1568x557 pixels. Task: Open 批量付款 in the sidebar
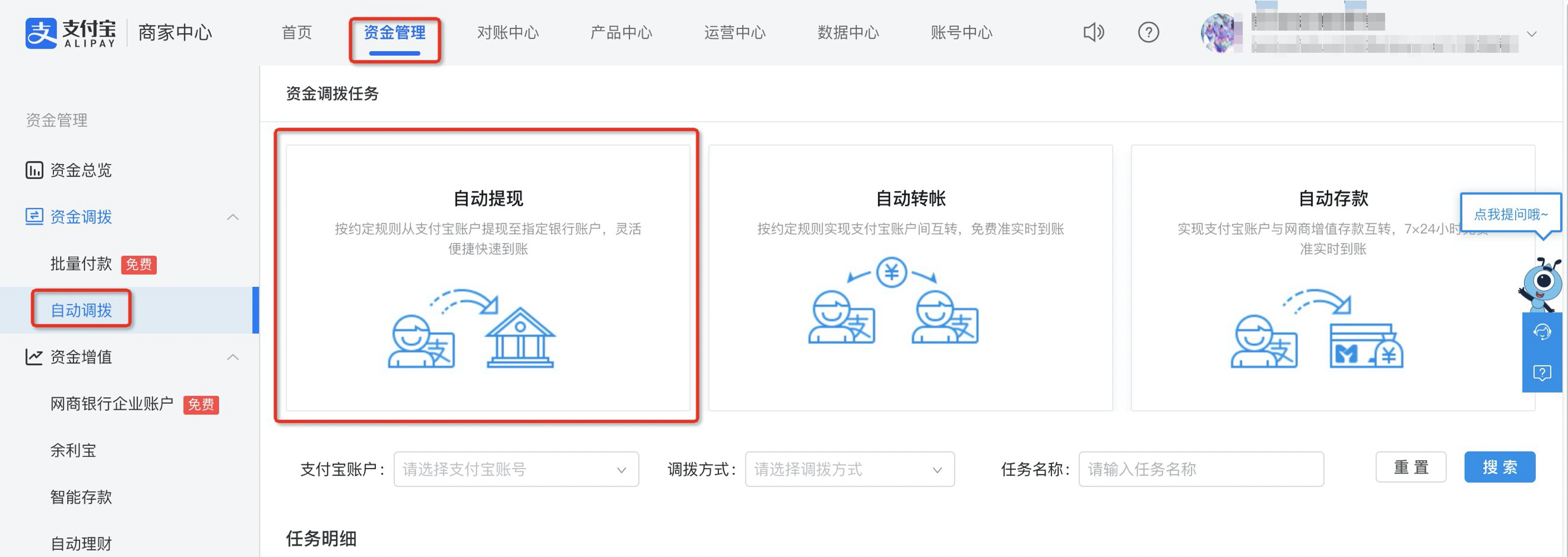coord(81,264)
